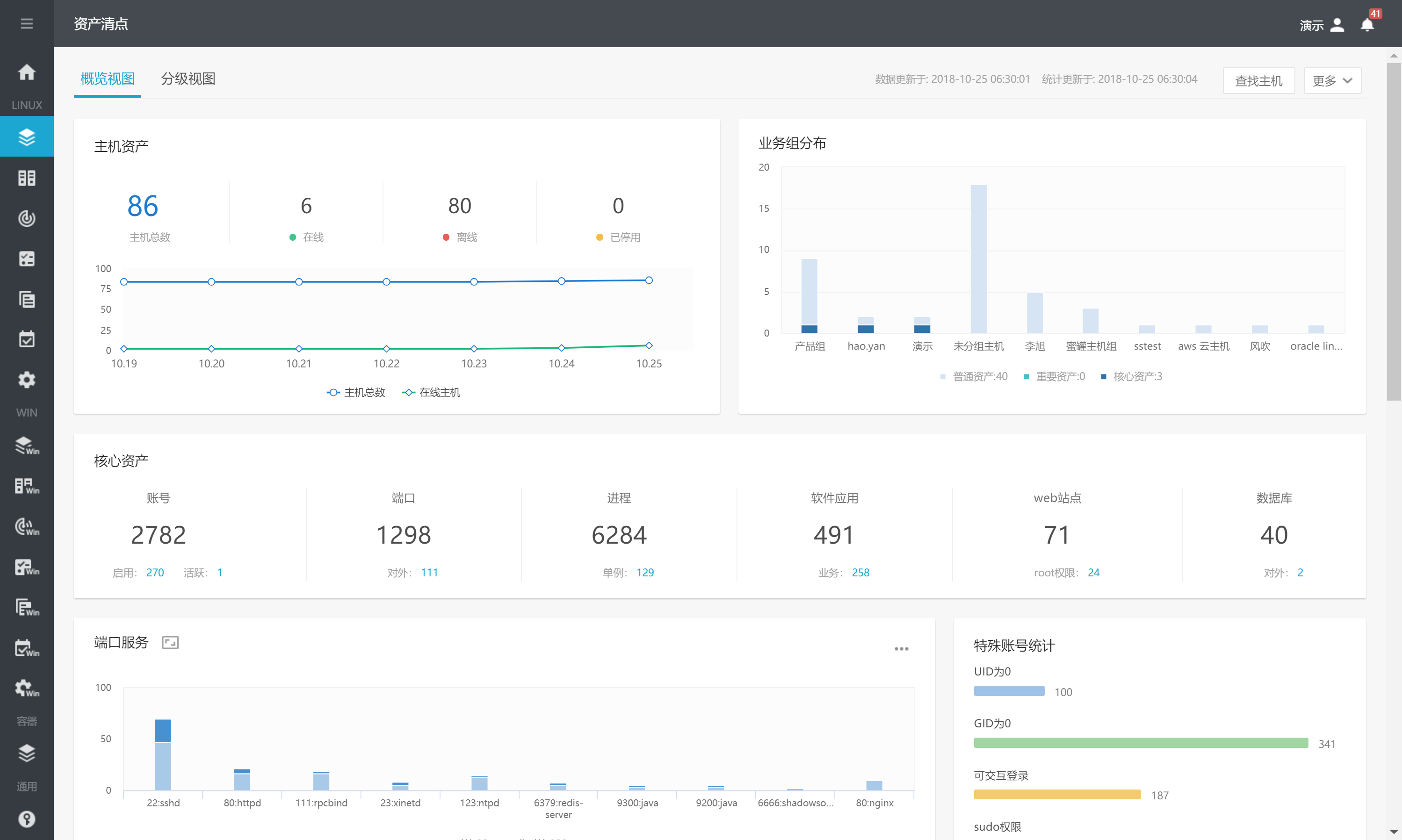Image resolution: width=1402 pixels, height=840 pixels.
Task: Click the UID为0 blue progress bar
Action: tap(1009, 691)
